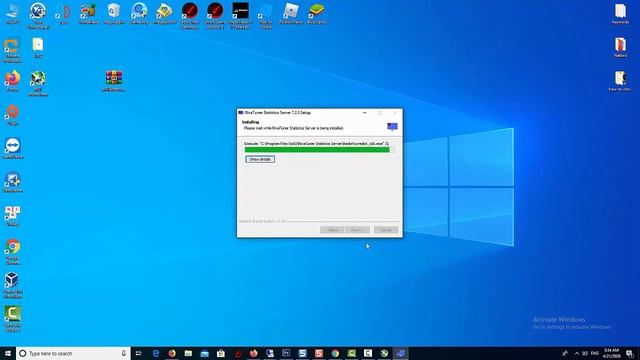Click the Cancel button in the setup dialog
The width and height of the screenshot is (640, 360).
pyautogui.click(x=386, y=230)
